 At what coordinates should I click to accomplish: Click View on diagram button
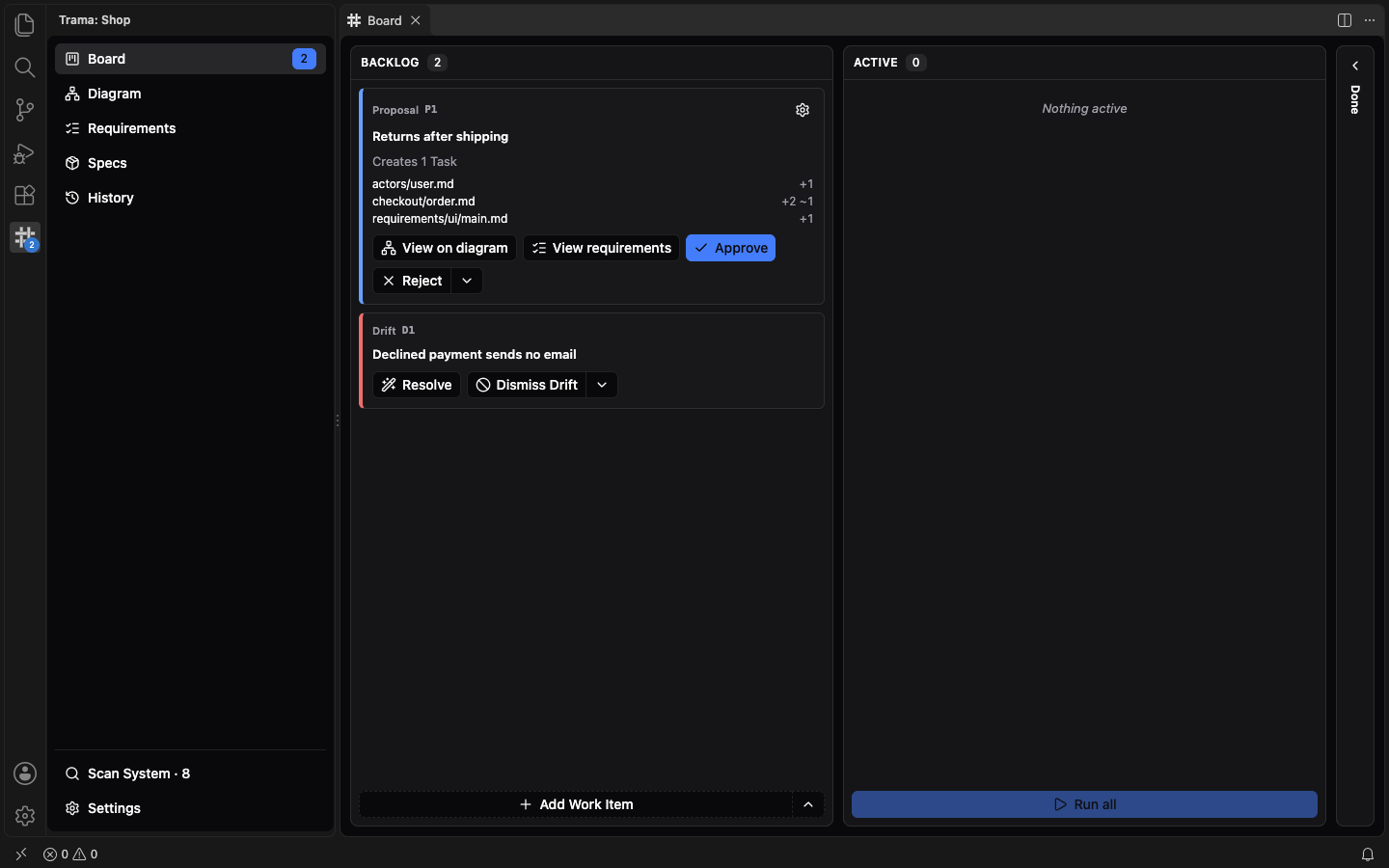[445, 248]
